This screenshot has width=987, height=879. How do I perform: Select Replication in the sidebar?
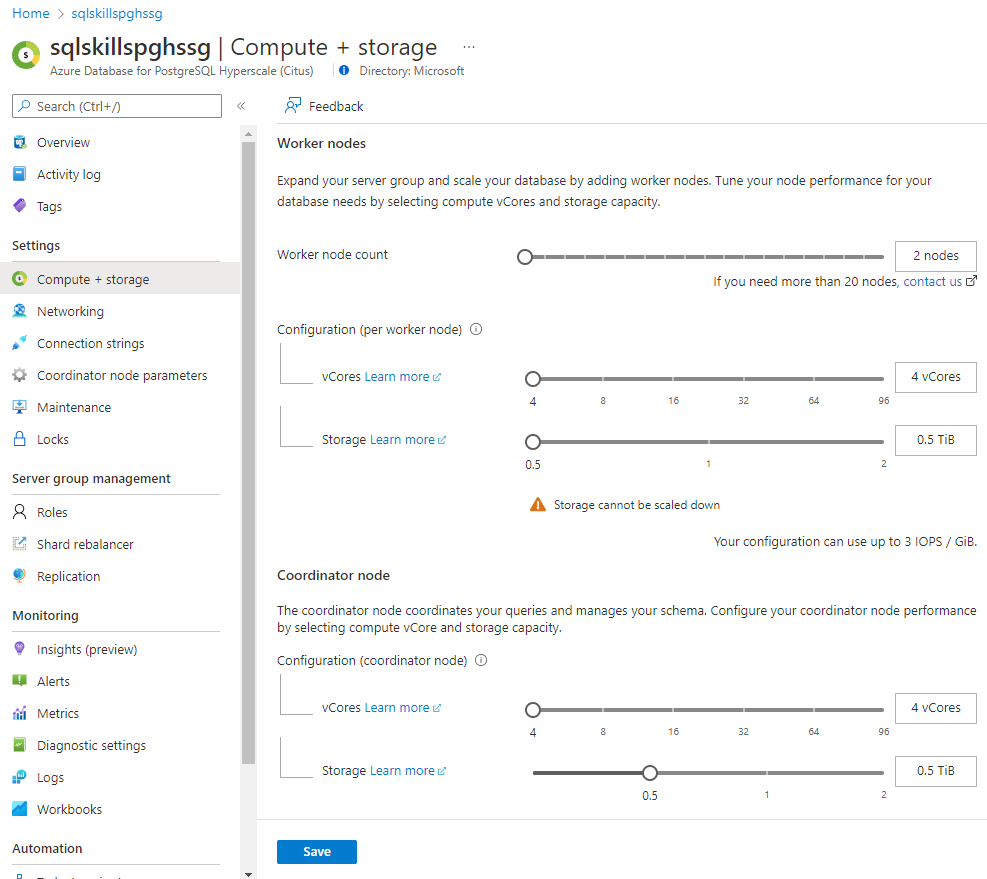tap(68, 576)
